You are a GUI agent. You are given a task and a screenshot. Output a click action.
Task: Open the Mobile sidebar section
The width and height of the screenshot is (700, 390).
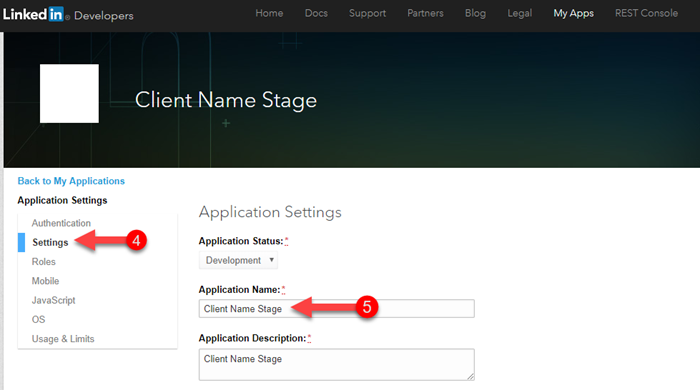click(45, 281)
